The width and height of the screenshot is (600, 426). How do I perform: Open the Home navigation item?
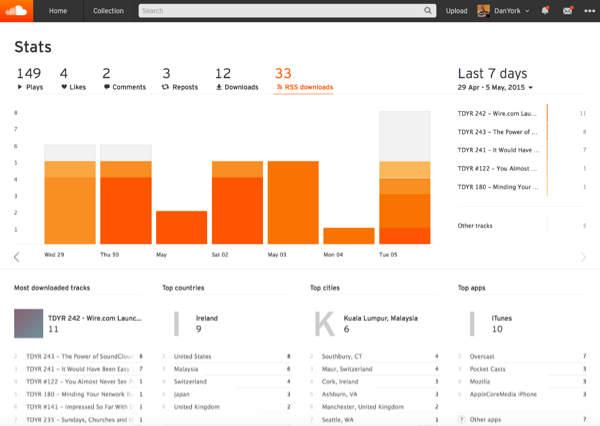(59, 11)
